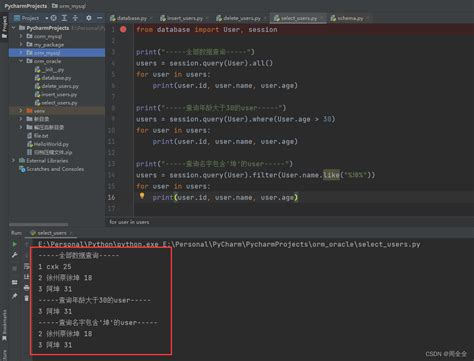Hide the Project panel with minus icon
474x361 pixels.
pos(100,18)
